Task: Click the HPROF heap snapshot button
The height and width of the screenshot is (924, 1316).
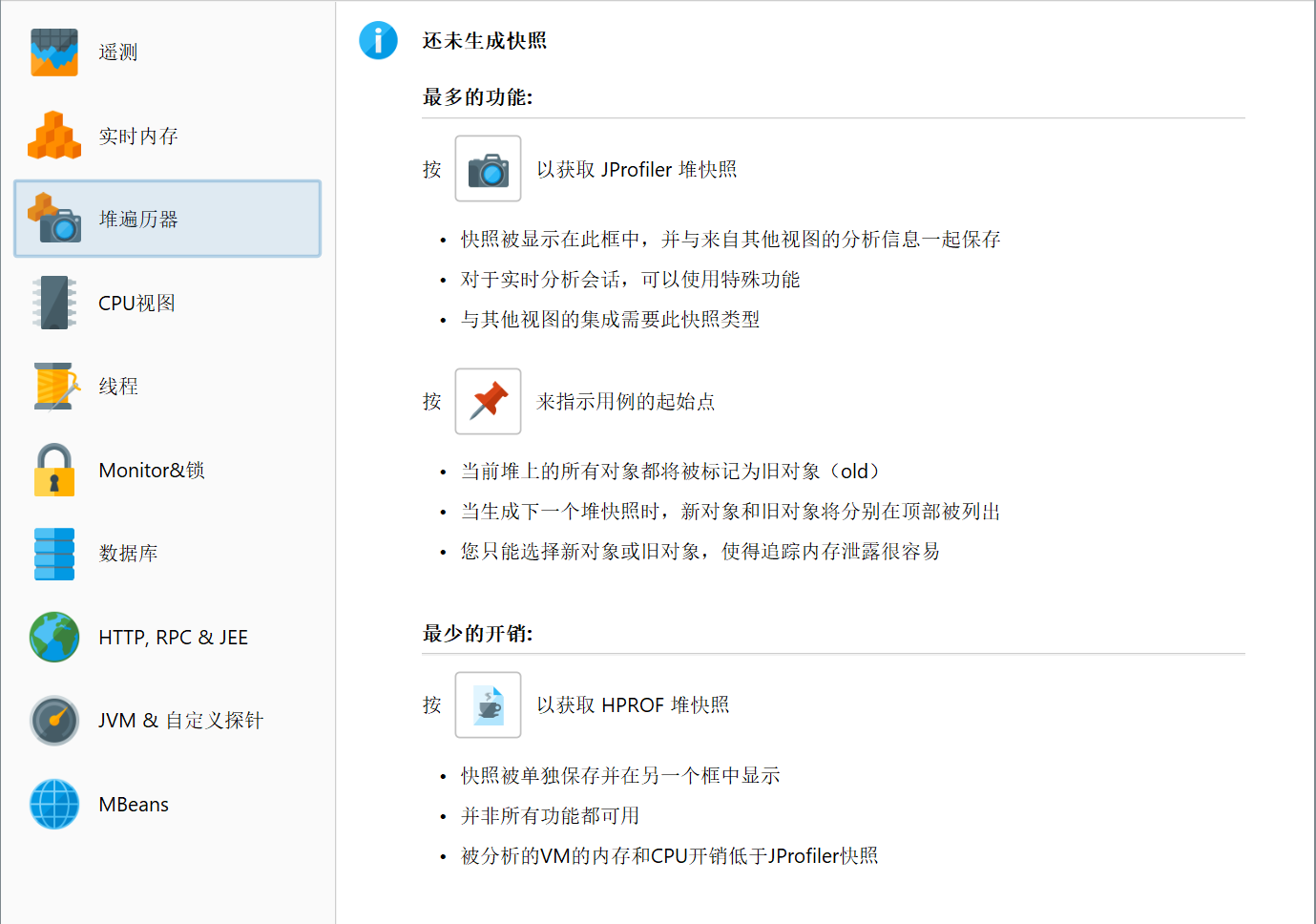Action: (488, 704)
